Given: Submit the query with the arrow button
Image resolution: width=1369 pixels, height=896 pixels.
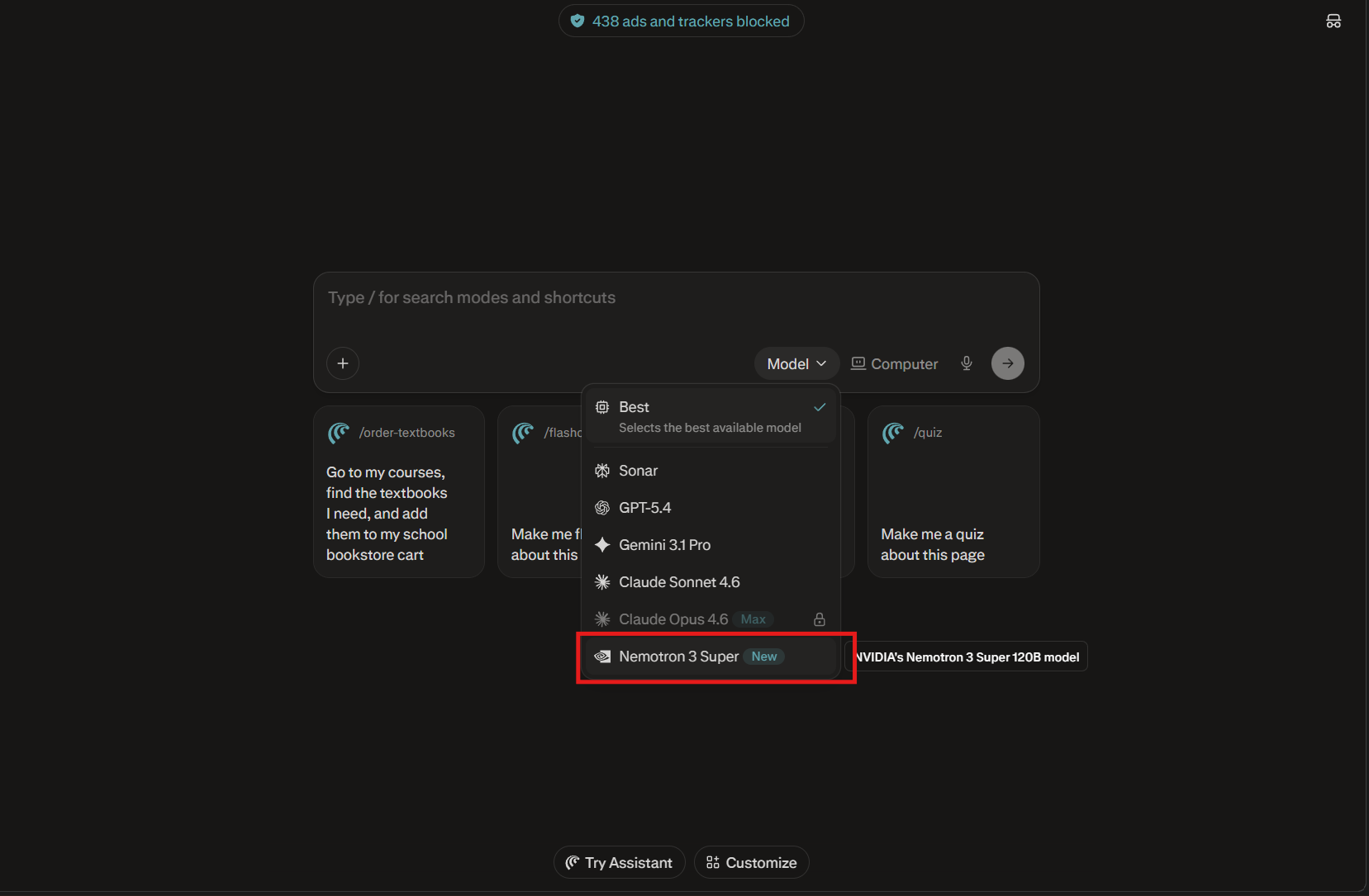Looking at the screenshot, I should click(1008, 363).
